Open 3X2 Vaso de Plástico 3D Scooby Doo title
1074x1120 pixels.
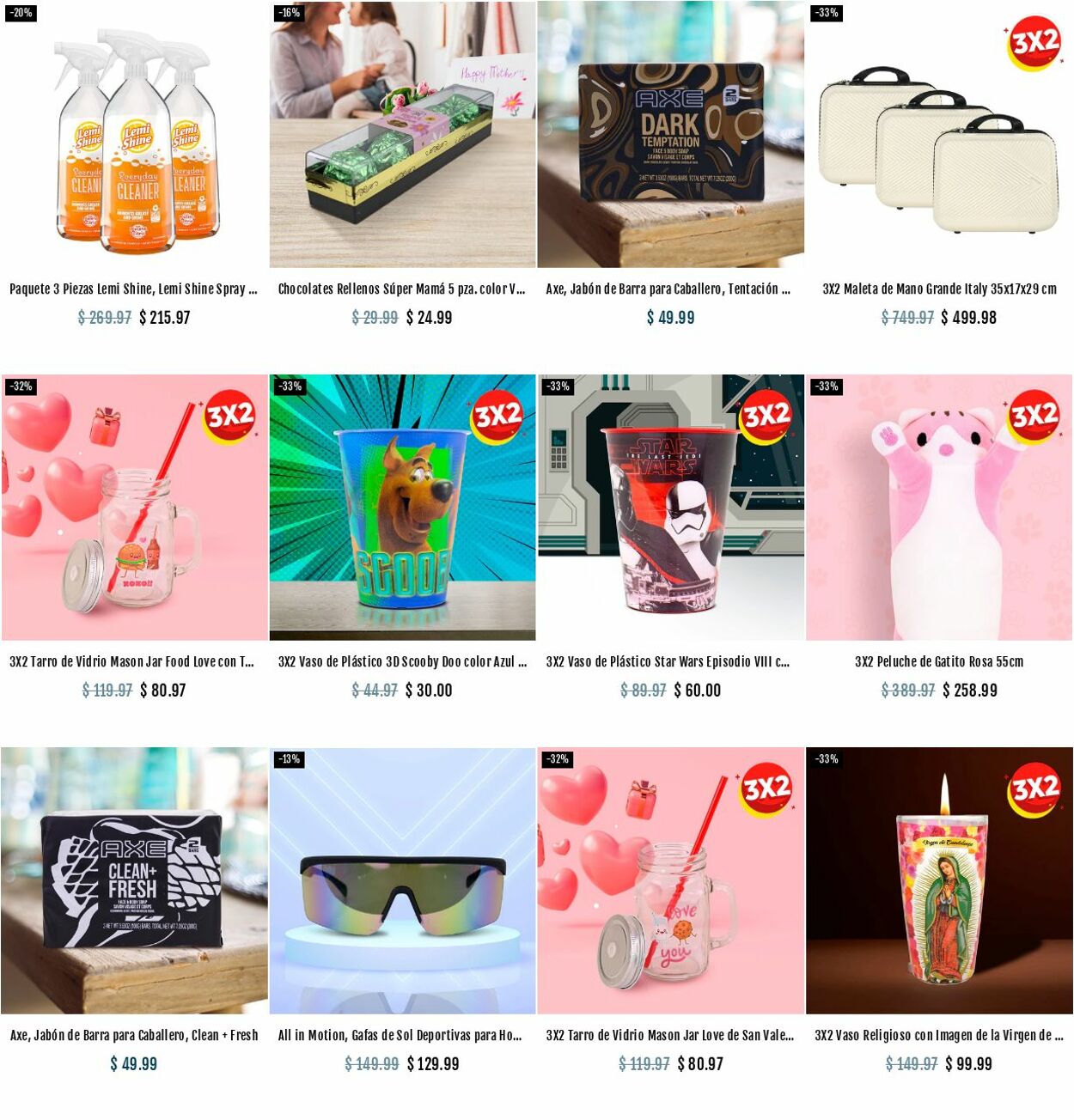coord(402,661)
